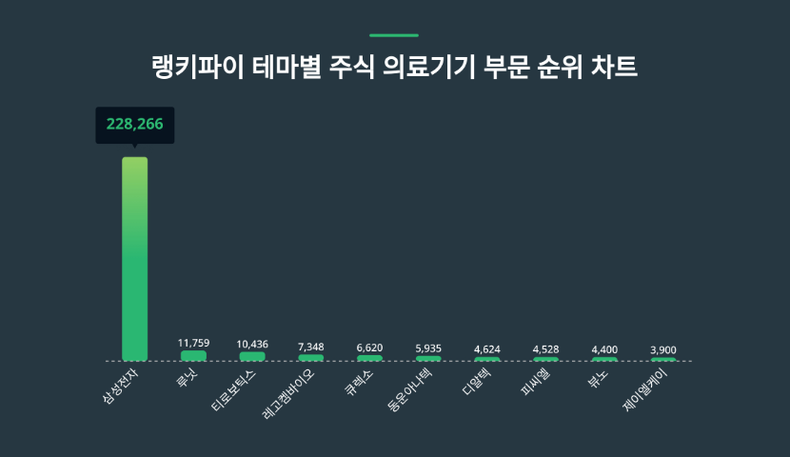This screenshot has width=790, height=457.
Task: Click the 228,266 tooltip value
Action: coord(135,124)
